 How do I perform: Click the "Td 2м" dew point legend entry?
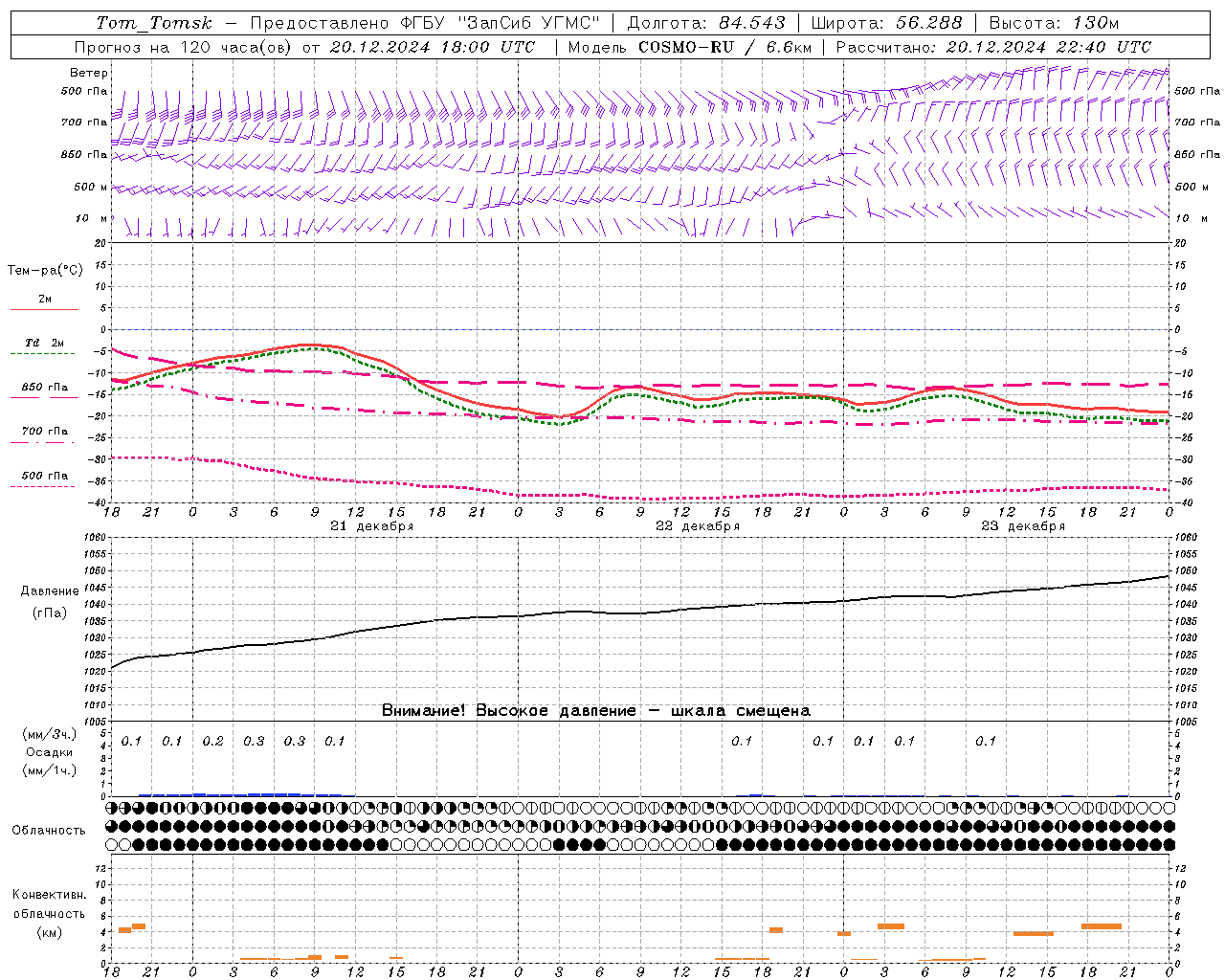pyautogui.click(x=44, y=343)
